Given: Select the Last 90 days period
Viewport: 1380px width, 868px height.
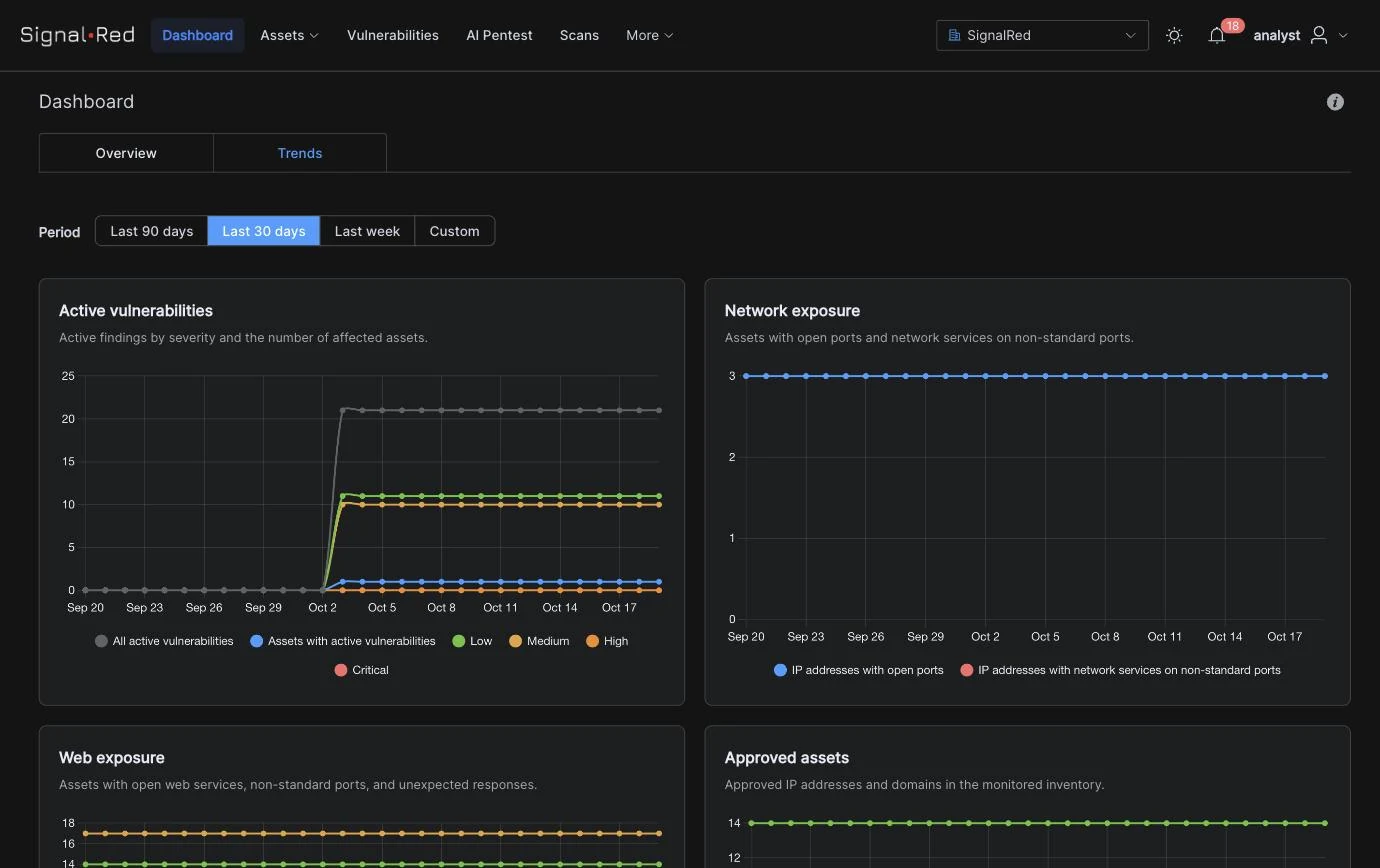Looking at the screenshot, I should 151,231.
